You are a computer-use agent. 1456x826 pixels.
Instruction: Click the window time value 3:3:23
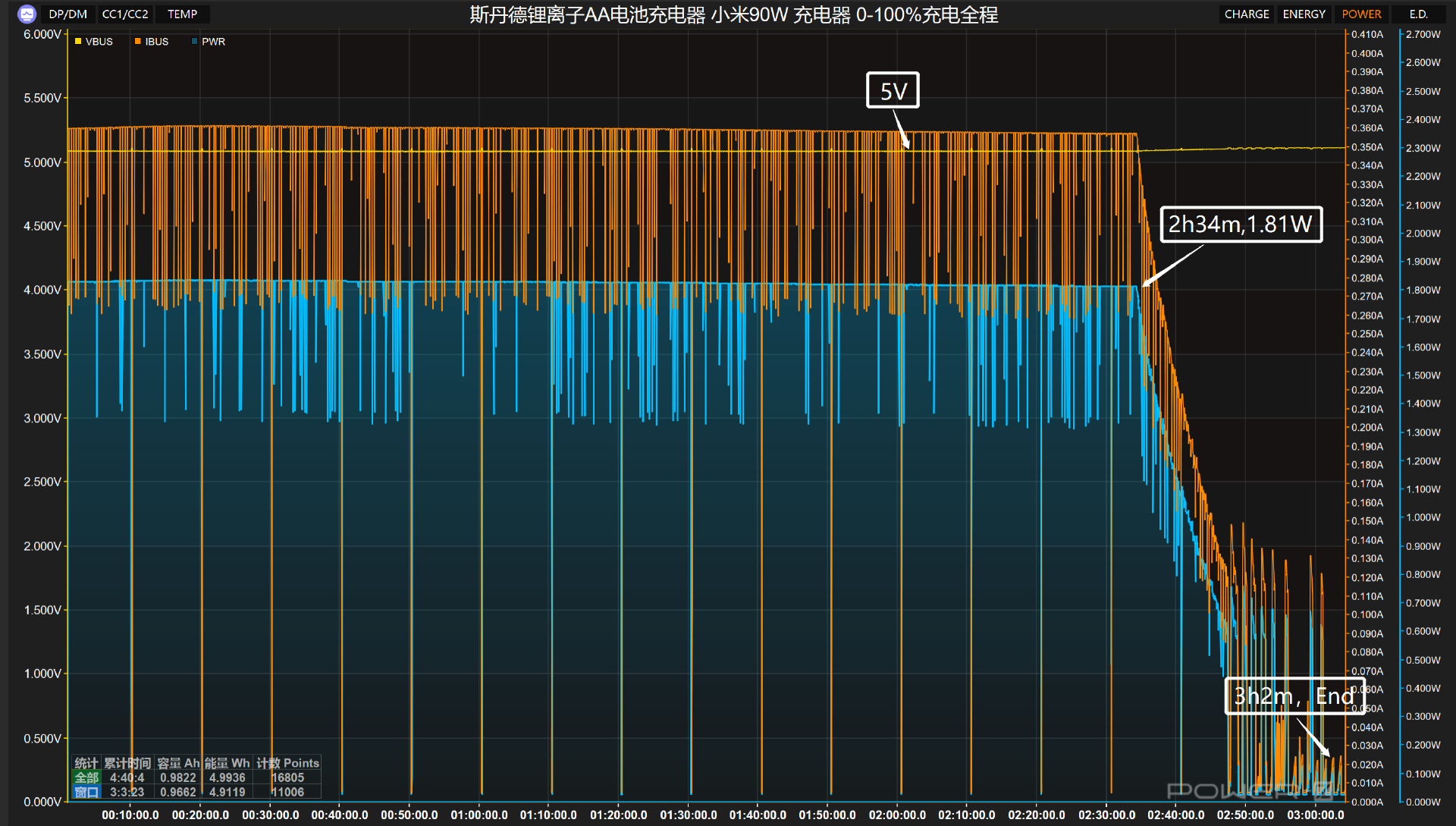click(127, 792)
